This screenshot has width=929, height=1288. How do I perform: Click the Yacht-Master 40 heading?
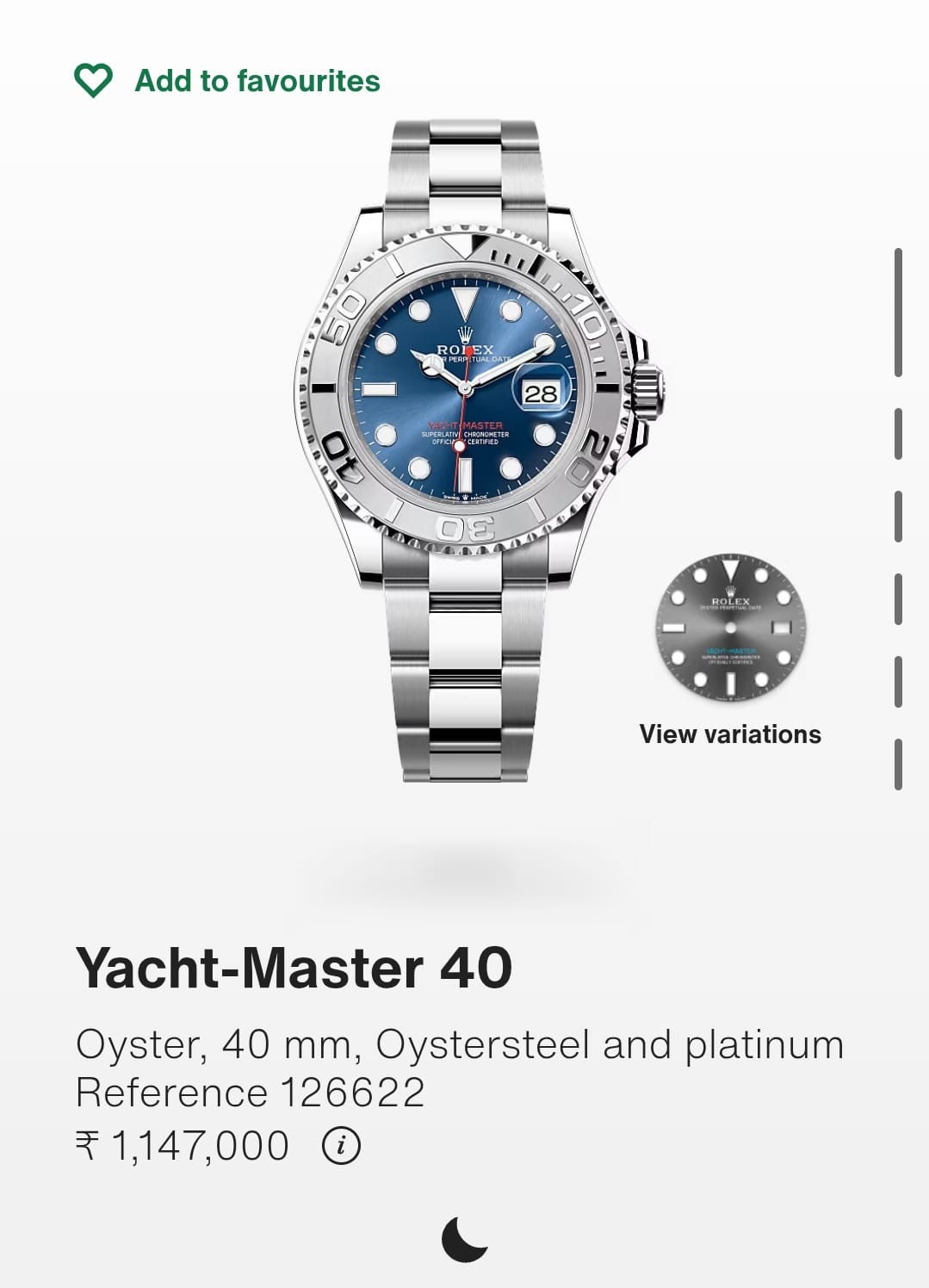click(294, 968)
